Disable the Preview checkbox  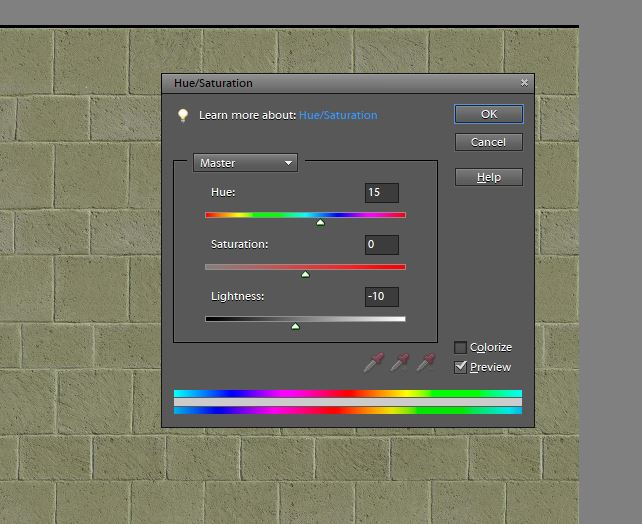(x=460, y=367)
